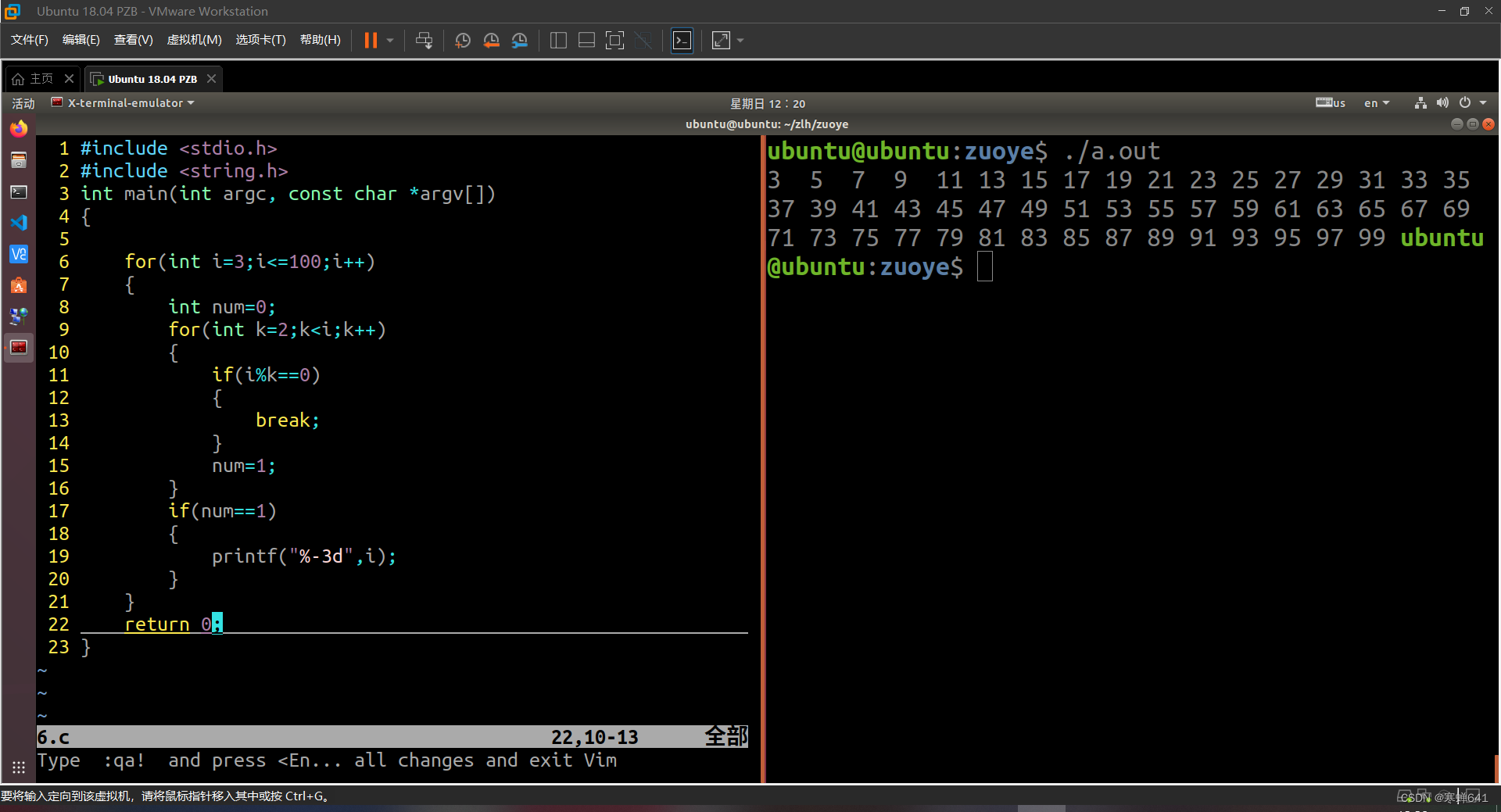Take a snapshot of the virtual machine
Viewport: 1501px width, 812px height.
[x=463, y=41]
